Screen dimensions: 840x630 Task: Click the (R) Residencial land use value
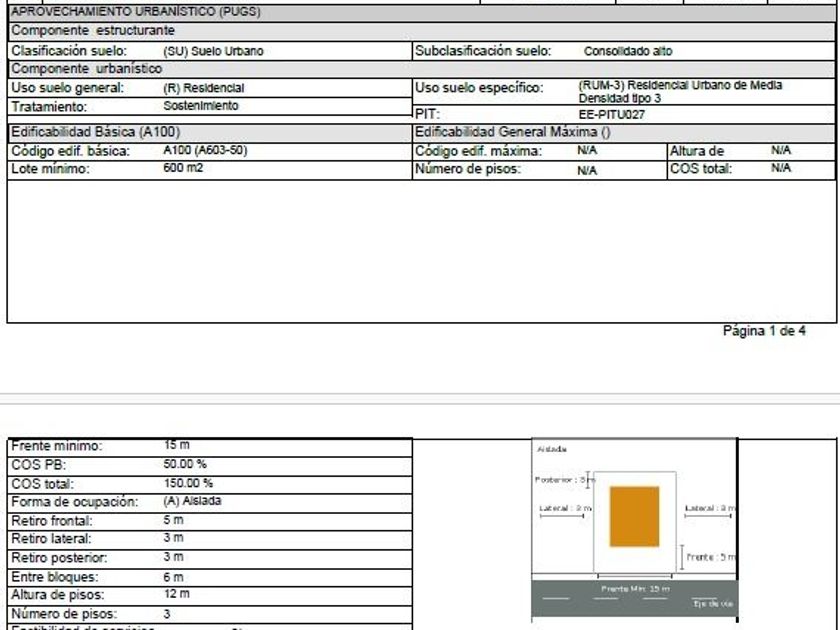click(x=204, y=88)
